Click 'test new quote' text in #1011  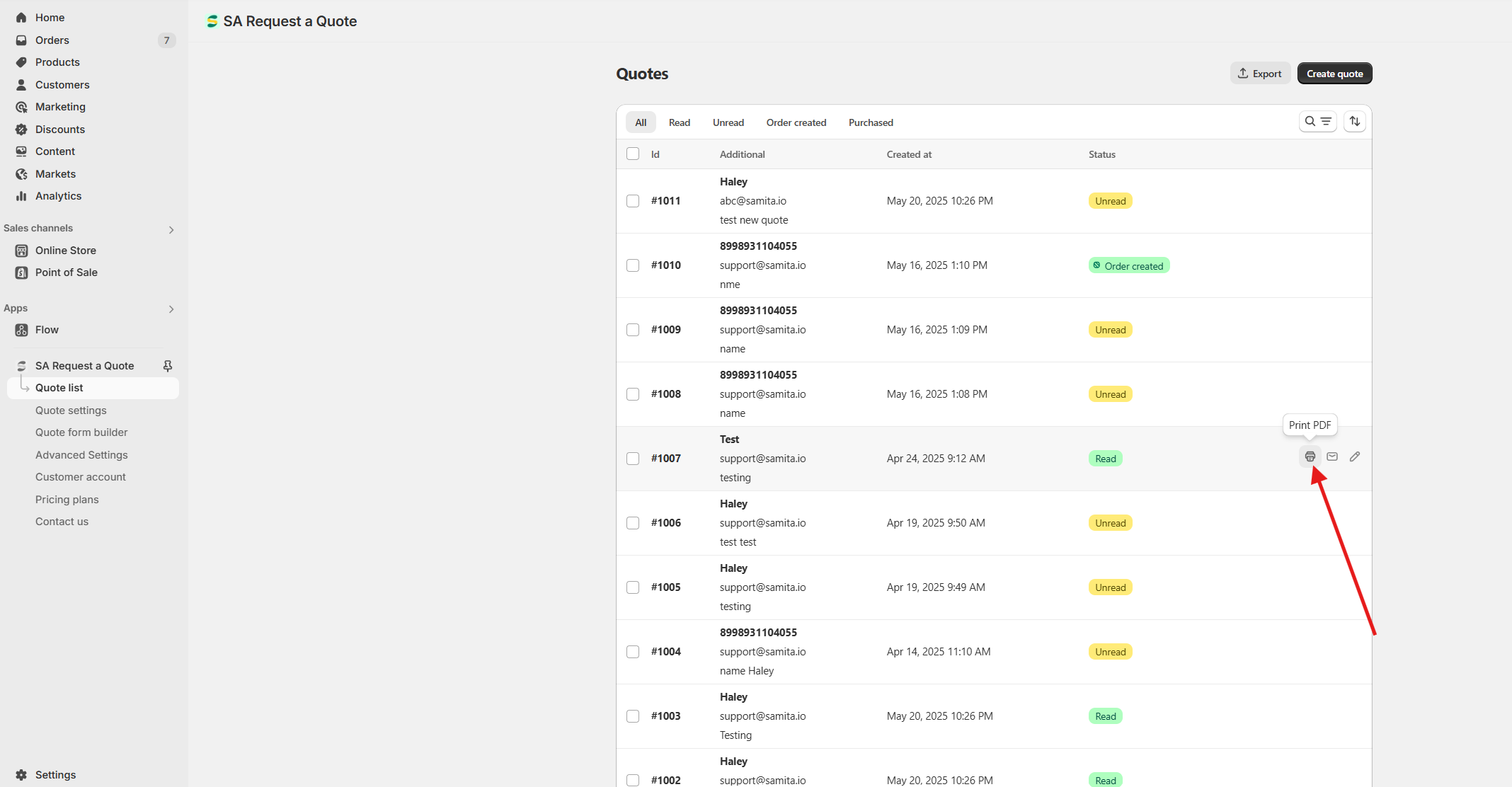754,220
